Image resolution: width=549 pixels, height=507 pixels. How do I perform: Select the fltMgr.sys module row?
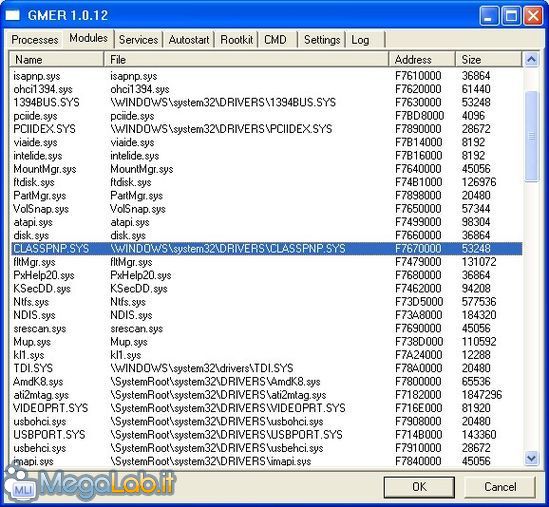(x=267, y=262)
